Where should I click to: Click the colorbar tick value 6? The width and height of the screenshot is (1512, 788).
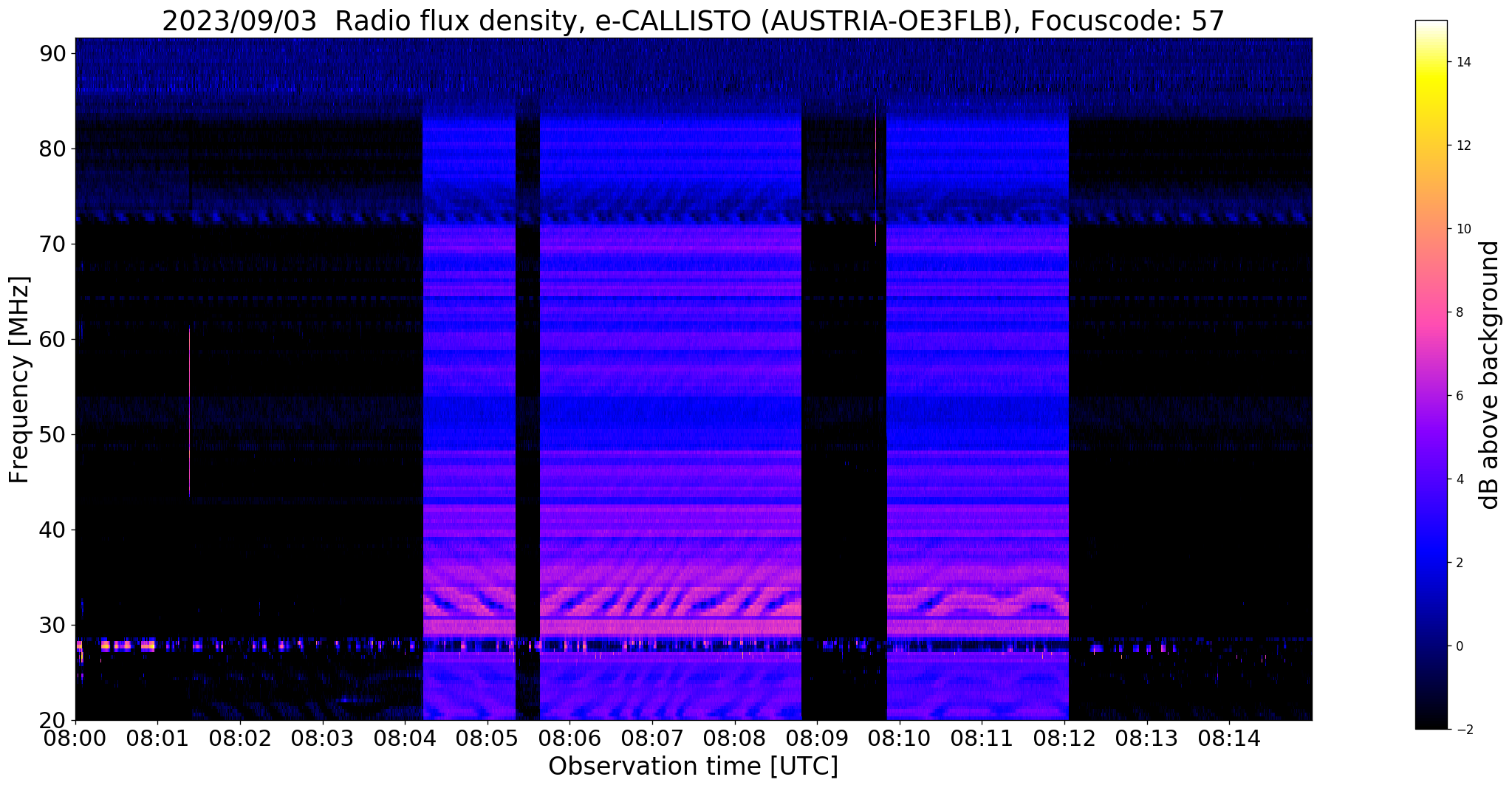point(1459,396)
